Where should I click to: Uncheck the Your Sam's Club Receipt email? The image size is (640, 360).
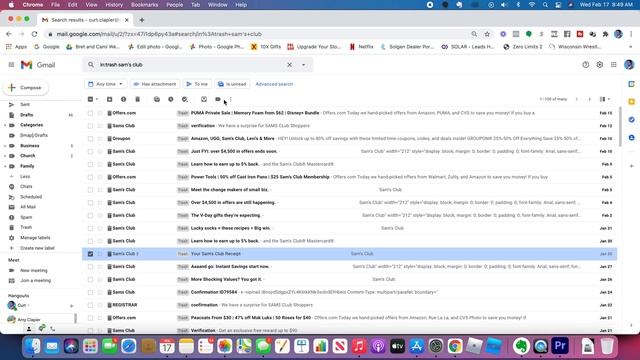pos(90,254)
